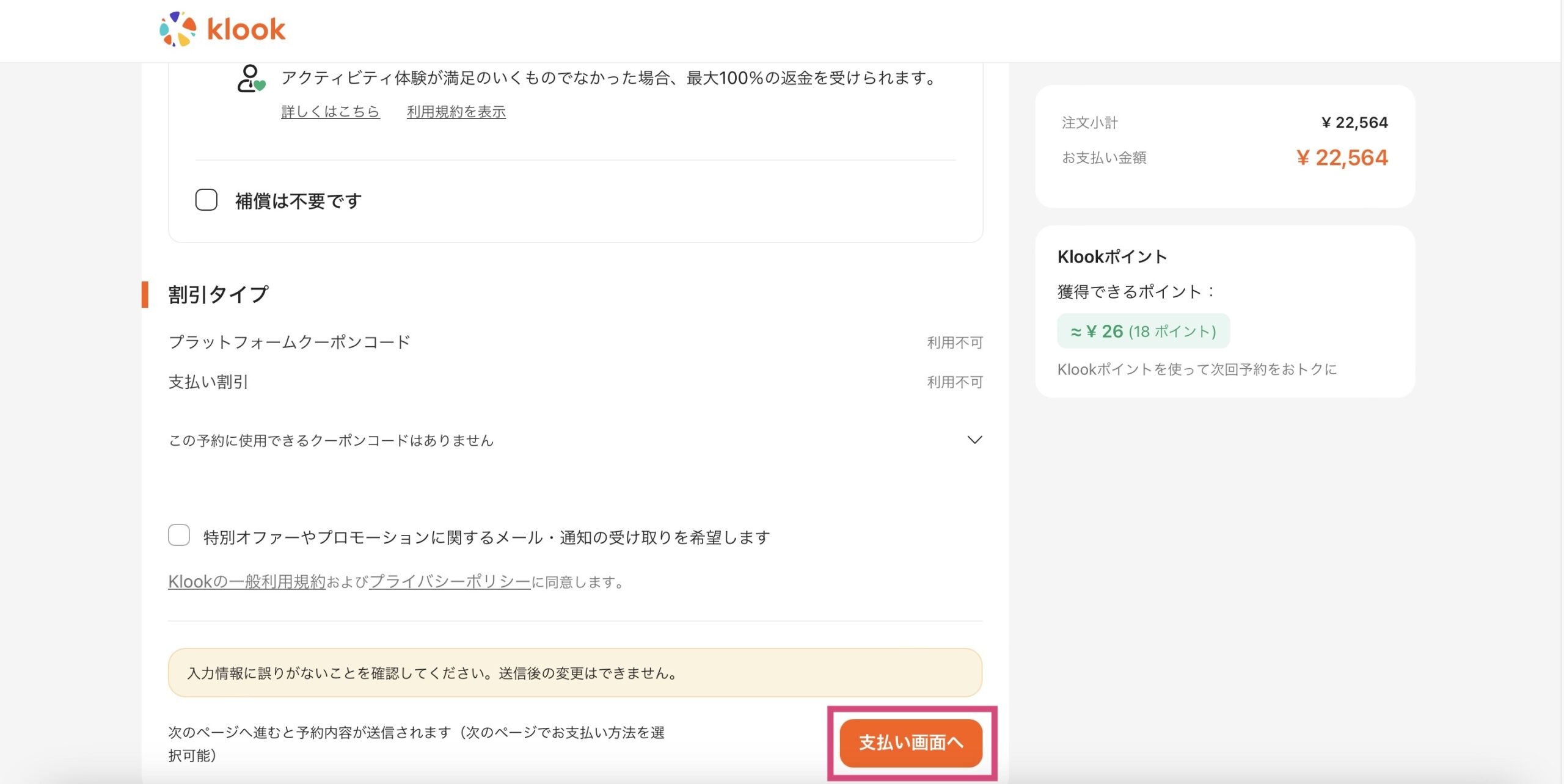Click the 入力情報に誤りがないこと warning banner

(576, 673)
